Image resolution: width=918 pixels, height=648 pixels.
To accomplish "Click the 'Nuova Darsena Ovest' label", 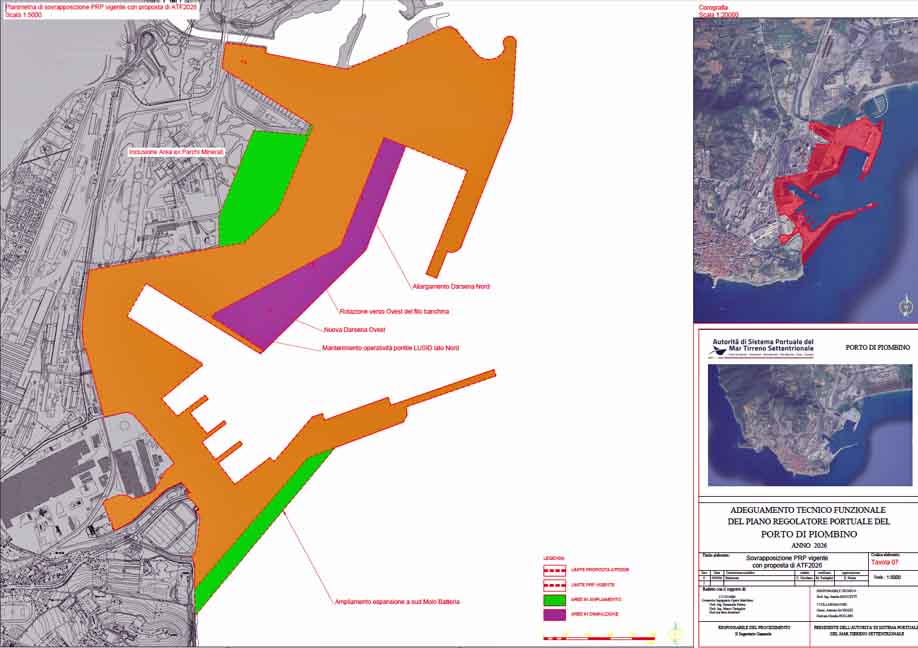I will tap(354, 330).
